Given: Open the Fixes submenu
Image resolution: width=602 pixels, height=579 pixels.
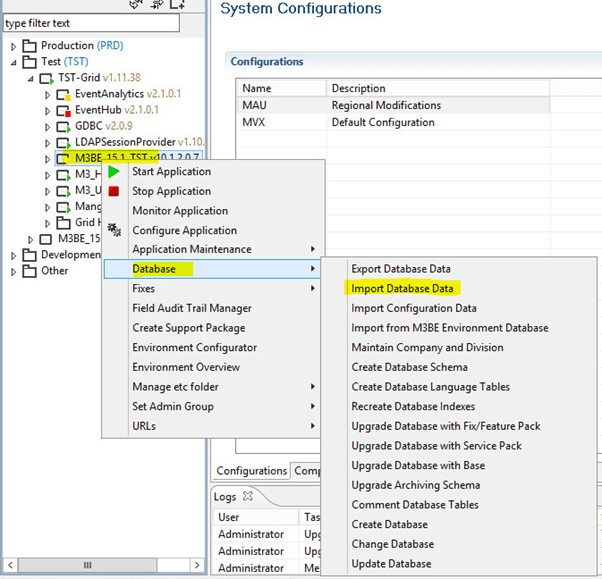Looking at the screenshot, I should pyautogui.click(x=144, y=288).
